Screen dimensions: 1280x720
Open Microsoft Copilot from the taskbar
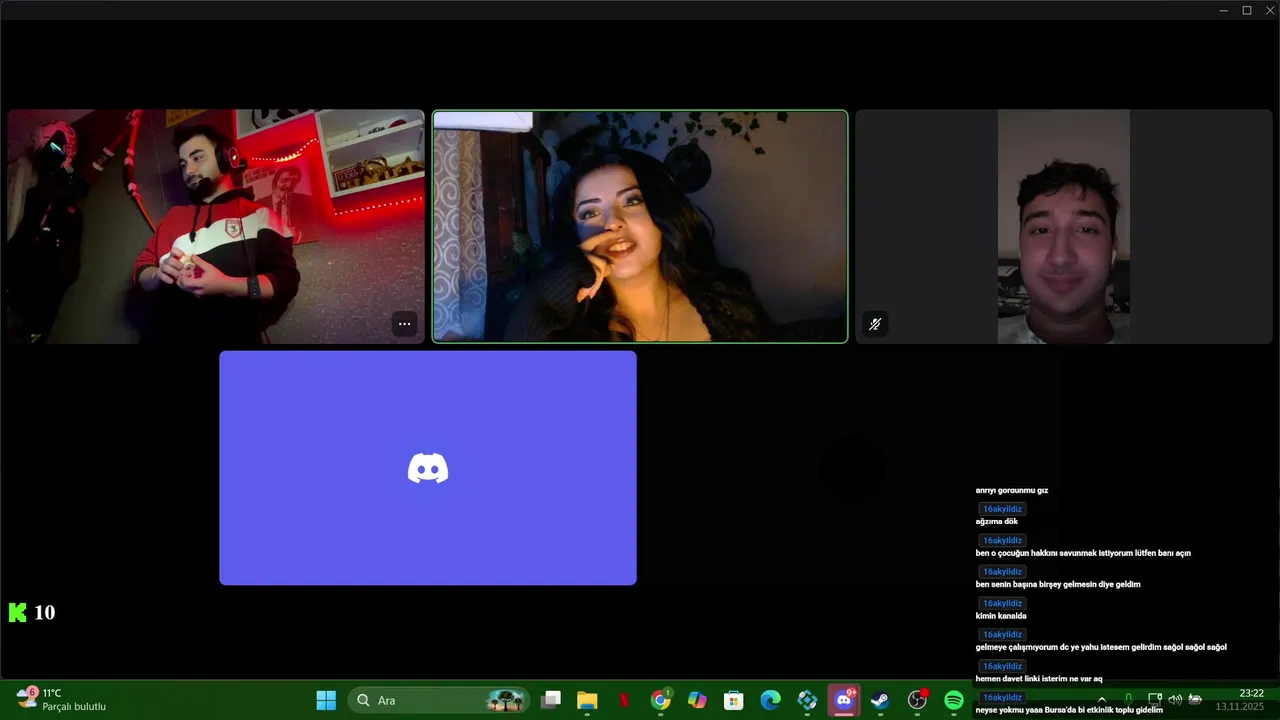tap(697, 700)
